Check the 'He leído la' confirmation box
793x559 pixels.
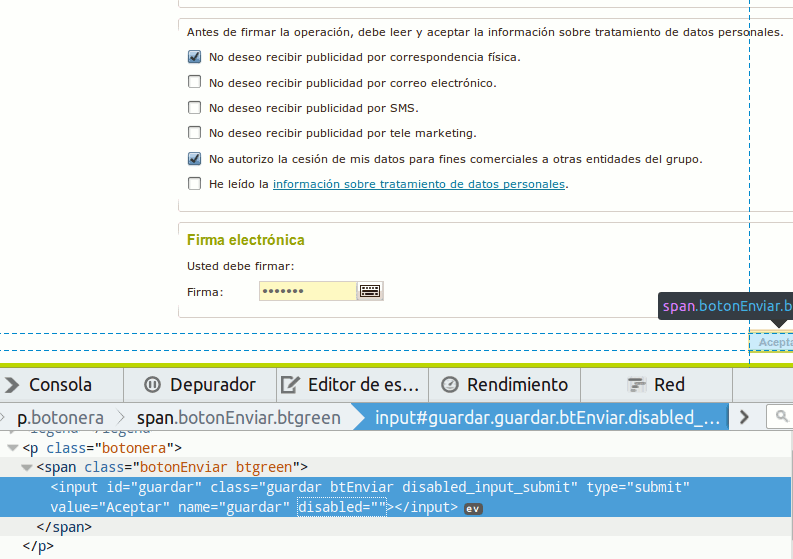tap(195, 183)
